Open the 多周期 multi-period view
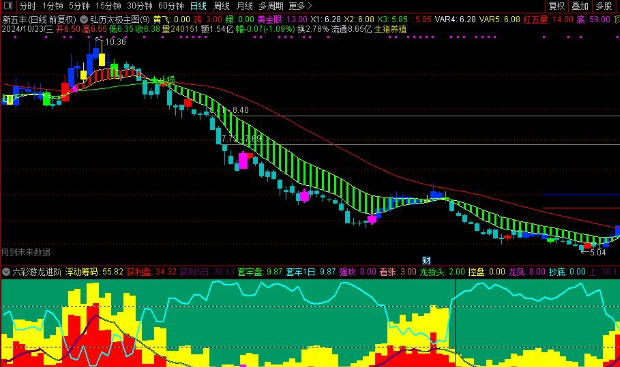Image resolution: width=620 pixels, height=367 pixels. tap(271, 6)
